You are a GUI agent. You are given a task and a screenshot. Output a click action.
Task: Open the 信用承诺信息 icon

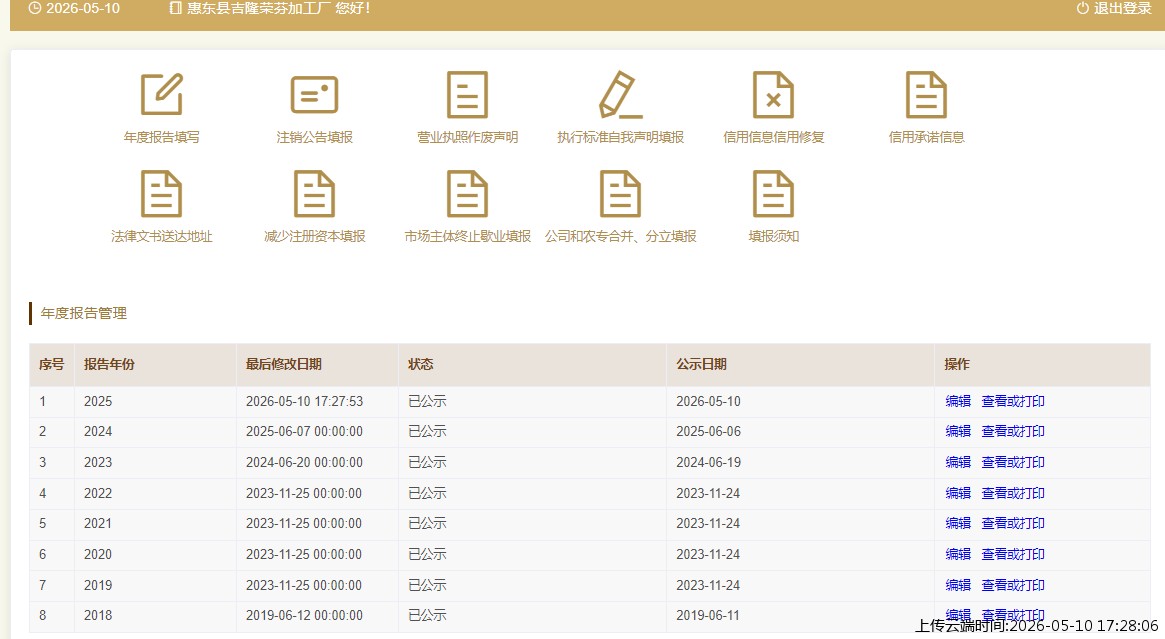click(927, 94)
